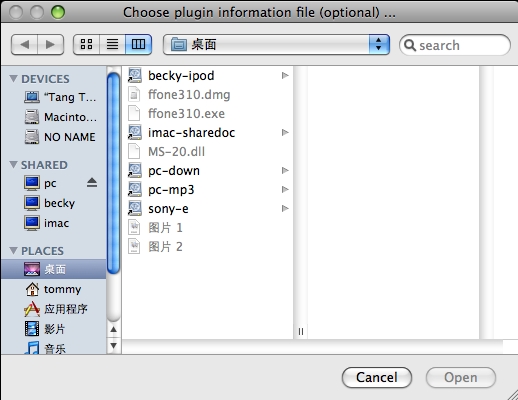The width and height of the screenshot is (518, 400).
Task: Select the imac-sharedoc folder
Action: click(x=208, y=133)
